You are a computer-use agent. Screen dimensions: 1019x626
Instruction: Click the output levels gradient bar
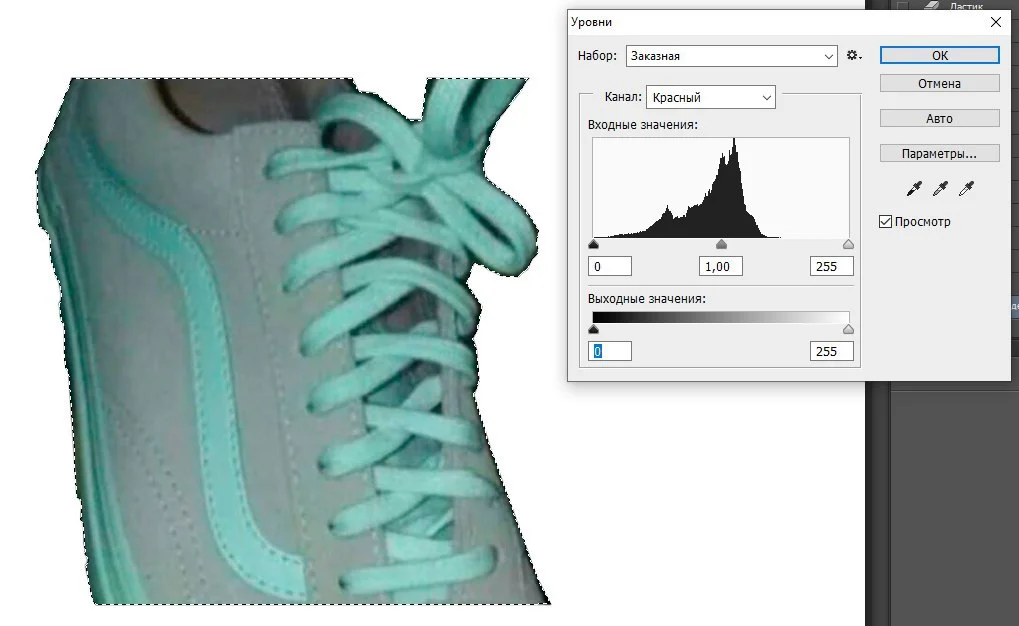721,317
